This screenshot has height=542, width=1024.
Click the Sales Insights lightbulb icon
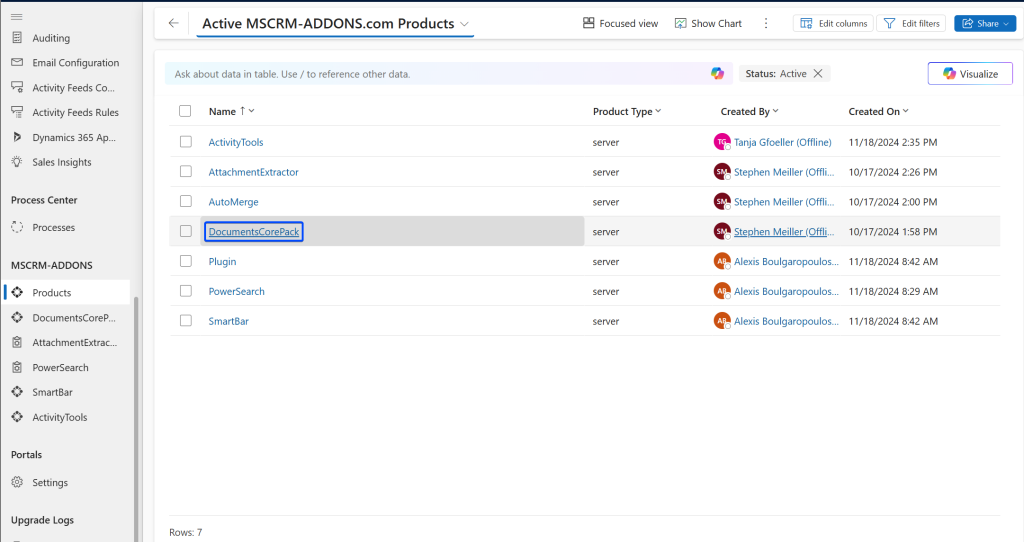[x=17, y=162]
